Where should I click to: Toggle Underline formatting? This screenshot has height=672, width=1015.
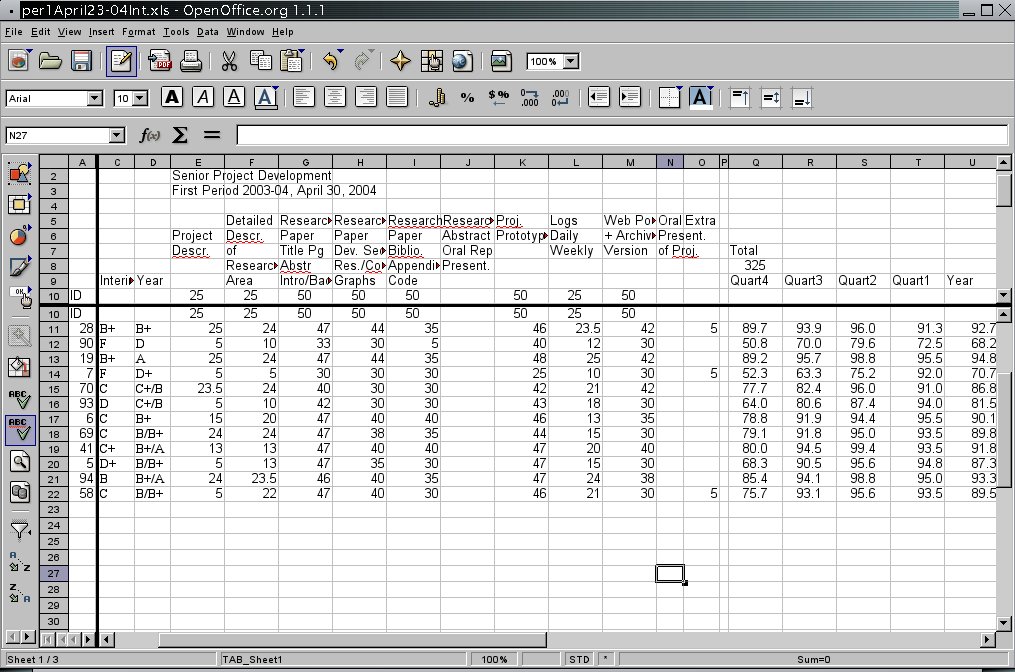point(234,98)
